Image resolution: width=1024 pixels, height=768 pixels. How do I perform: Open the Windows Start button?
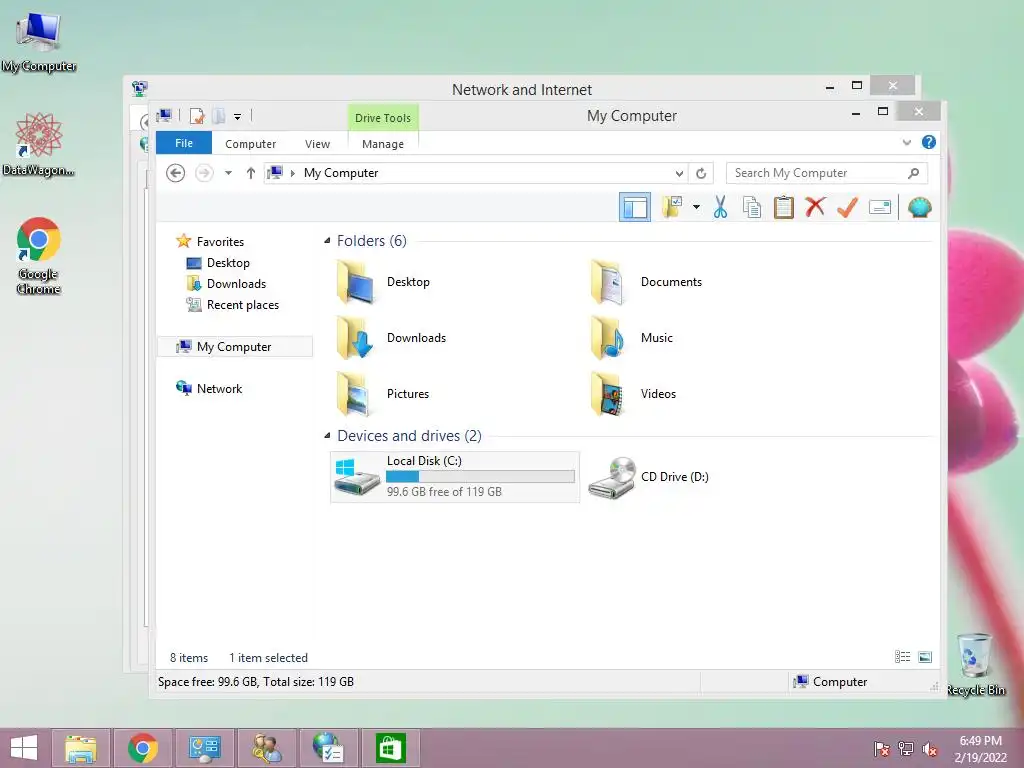click(24, 748)
